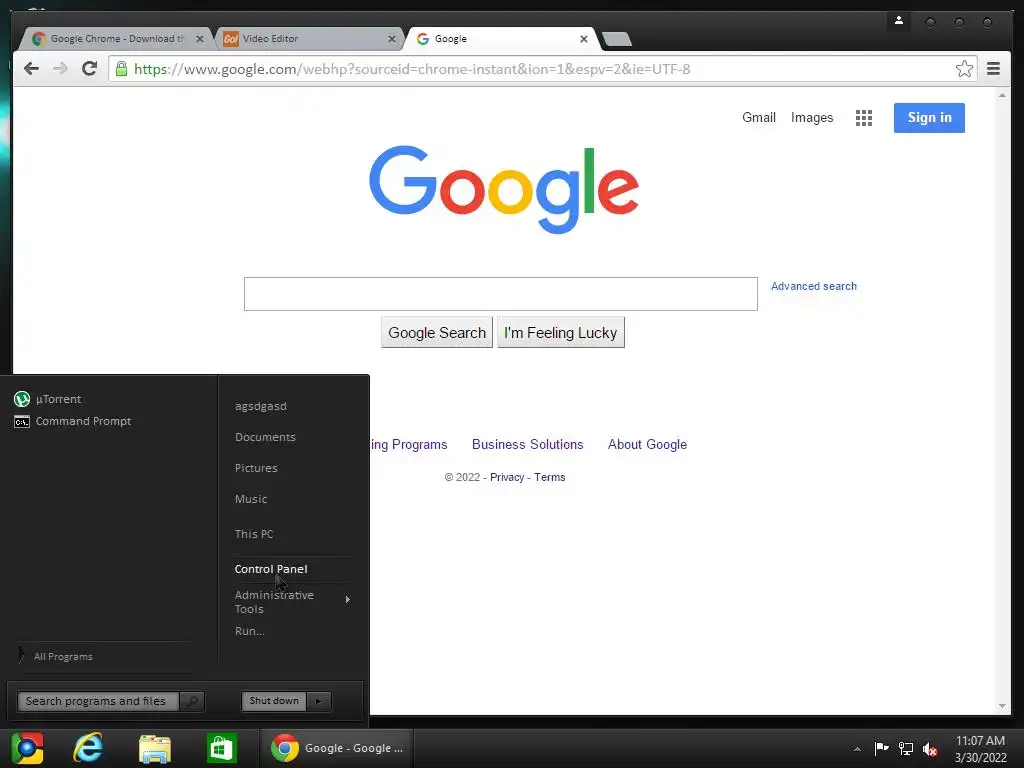Switch to the Google Chrome Download tab
Viewport: 1024px width, 768px height.
coord(116,39)
